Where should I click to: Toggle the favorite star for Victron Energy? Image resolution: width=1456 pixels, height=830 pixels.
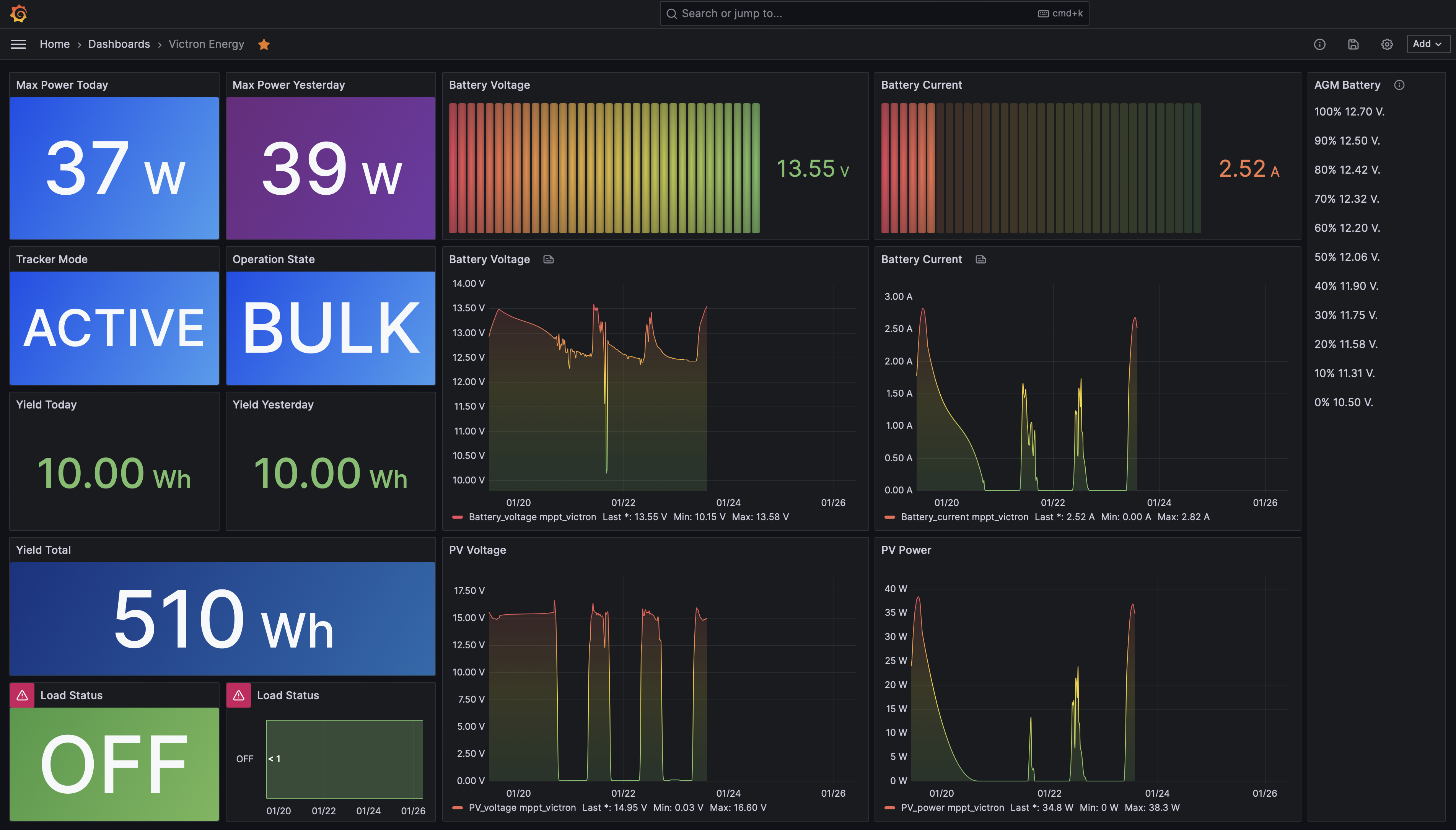[263, 44]
